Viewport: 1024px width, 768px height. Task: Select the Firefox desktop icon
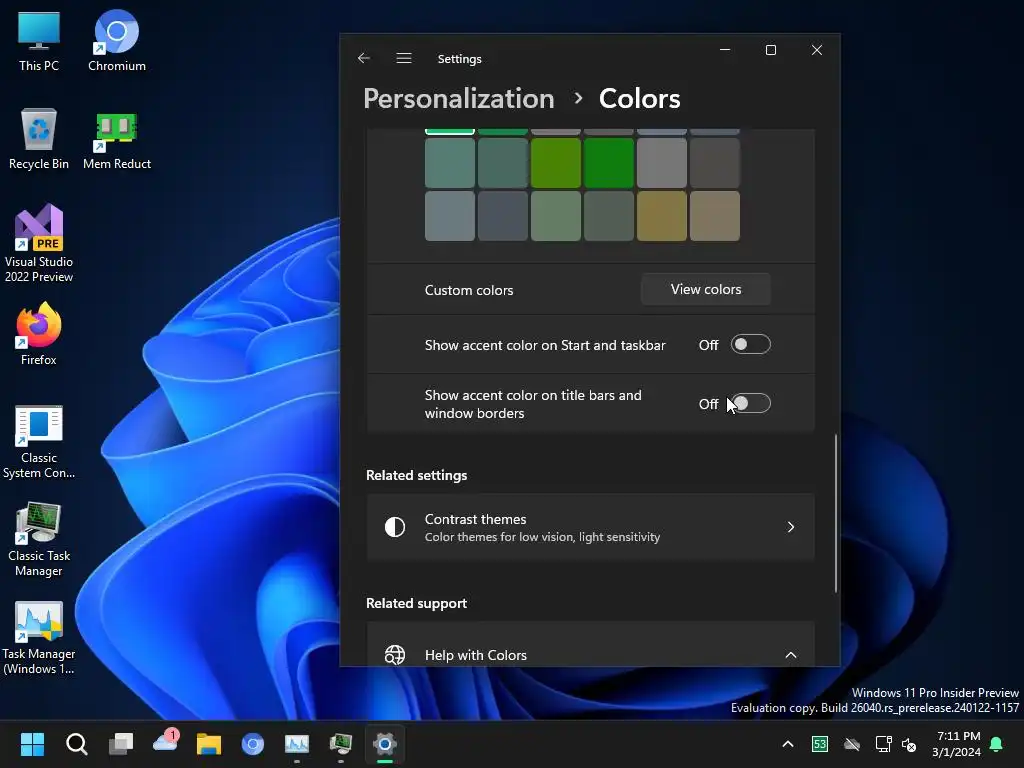click(x=39, y=334)
